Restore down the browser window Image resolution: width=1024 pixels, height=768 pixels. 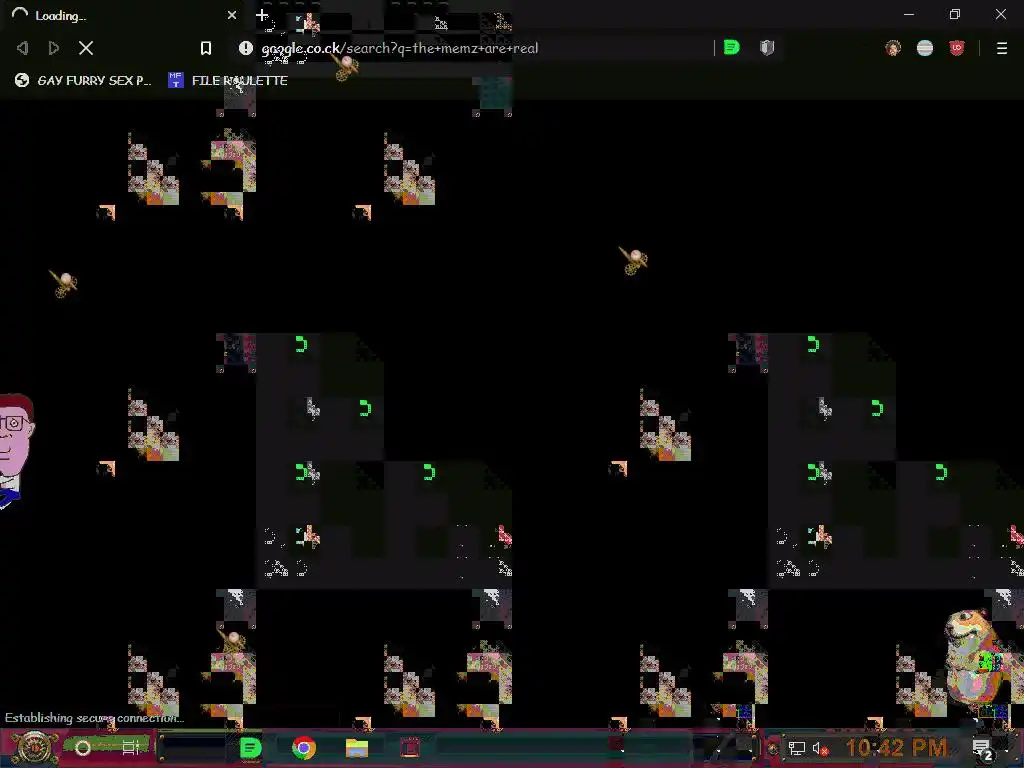pyautogui.click(x=955, y=14)
